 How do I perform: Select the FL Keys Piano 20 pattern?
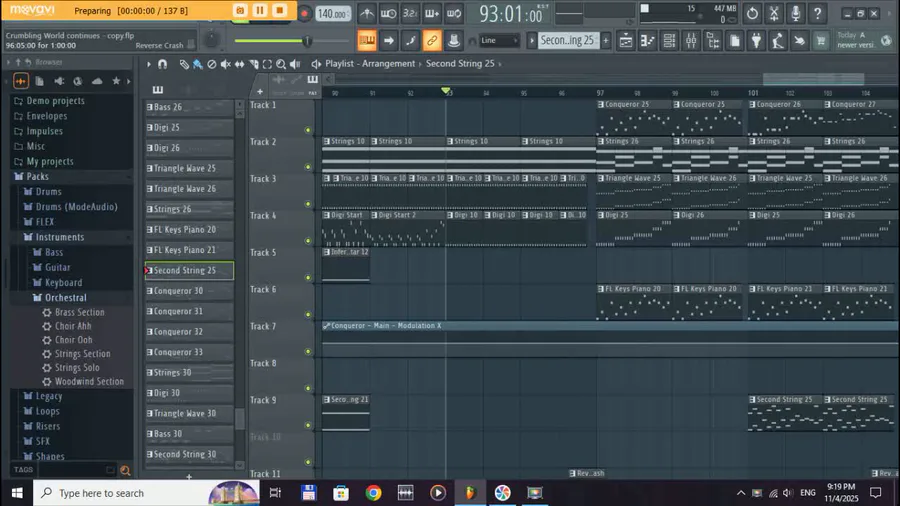click(189, 229)
